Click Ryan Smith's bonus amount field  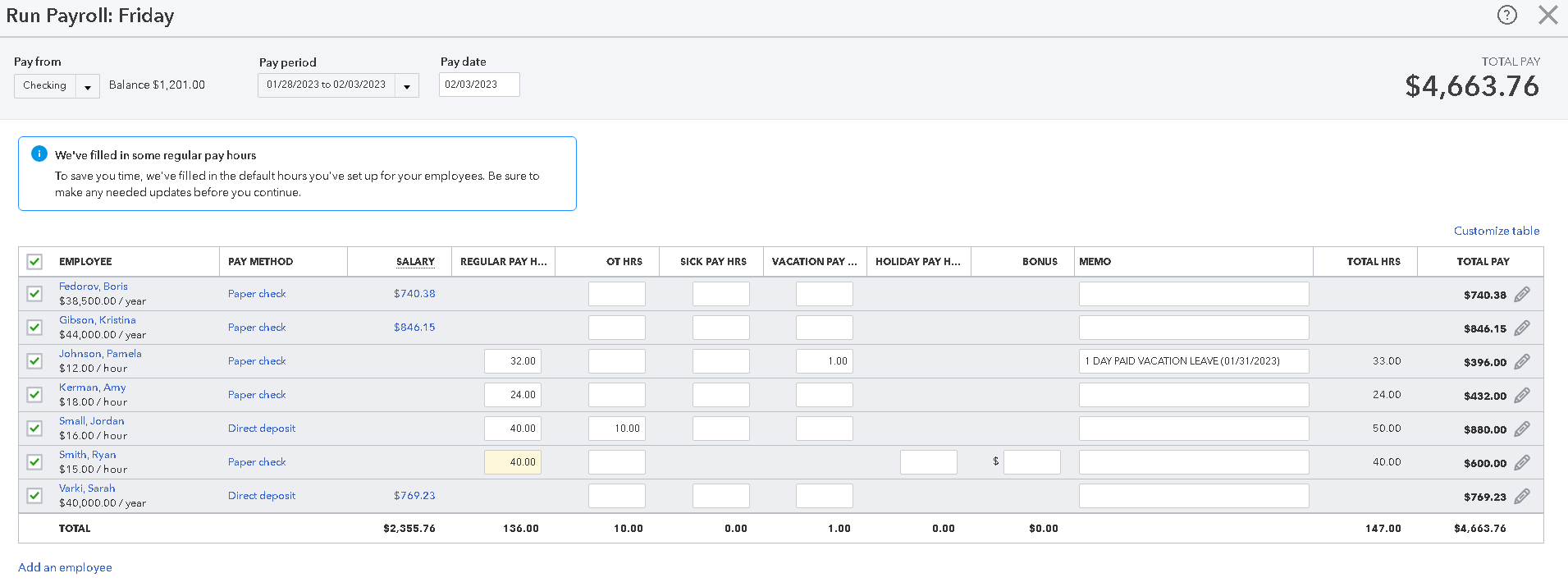pyautogui.click(x=1031, y=462)
